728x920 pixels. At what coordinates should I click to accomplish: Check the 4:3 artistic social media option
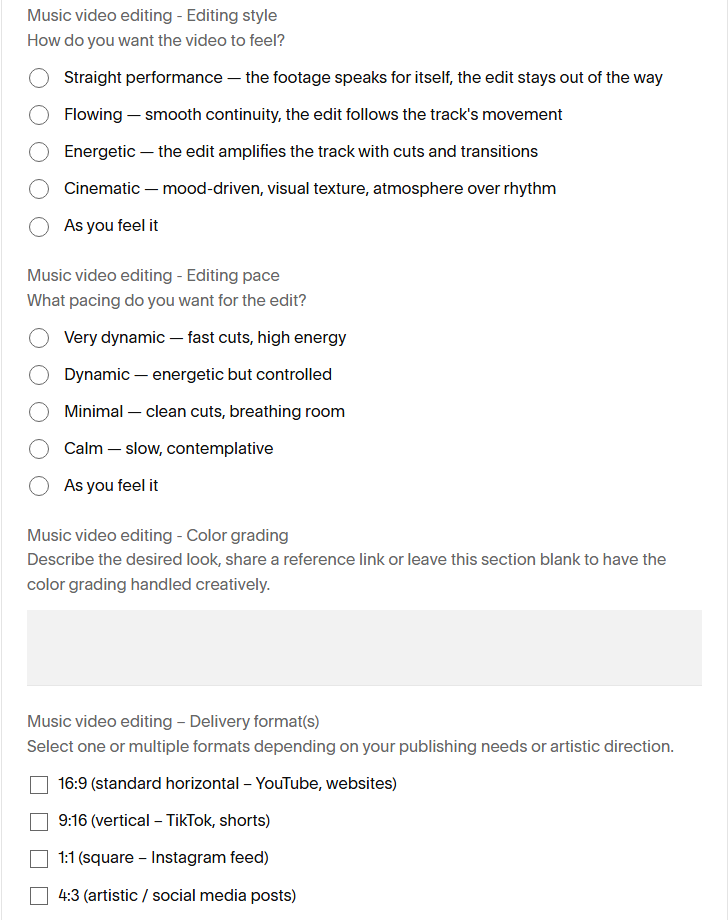(39, 896)
